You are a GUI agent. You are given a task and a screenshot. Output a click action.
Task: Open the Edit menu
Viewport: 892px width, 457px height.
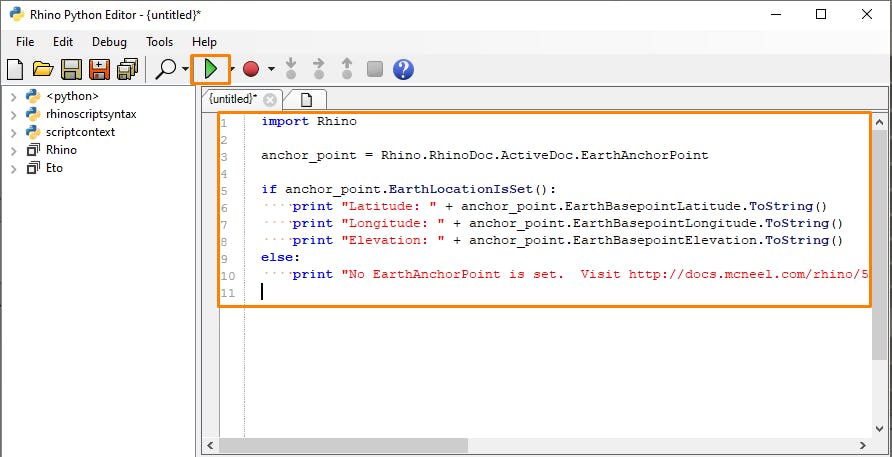coord(63,42)
